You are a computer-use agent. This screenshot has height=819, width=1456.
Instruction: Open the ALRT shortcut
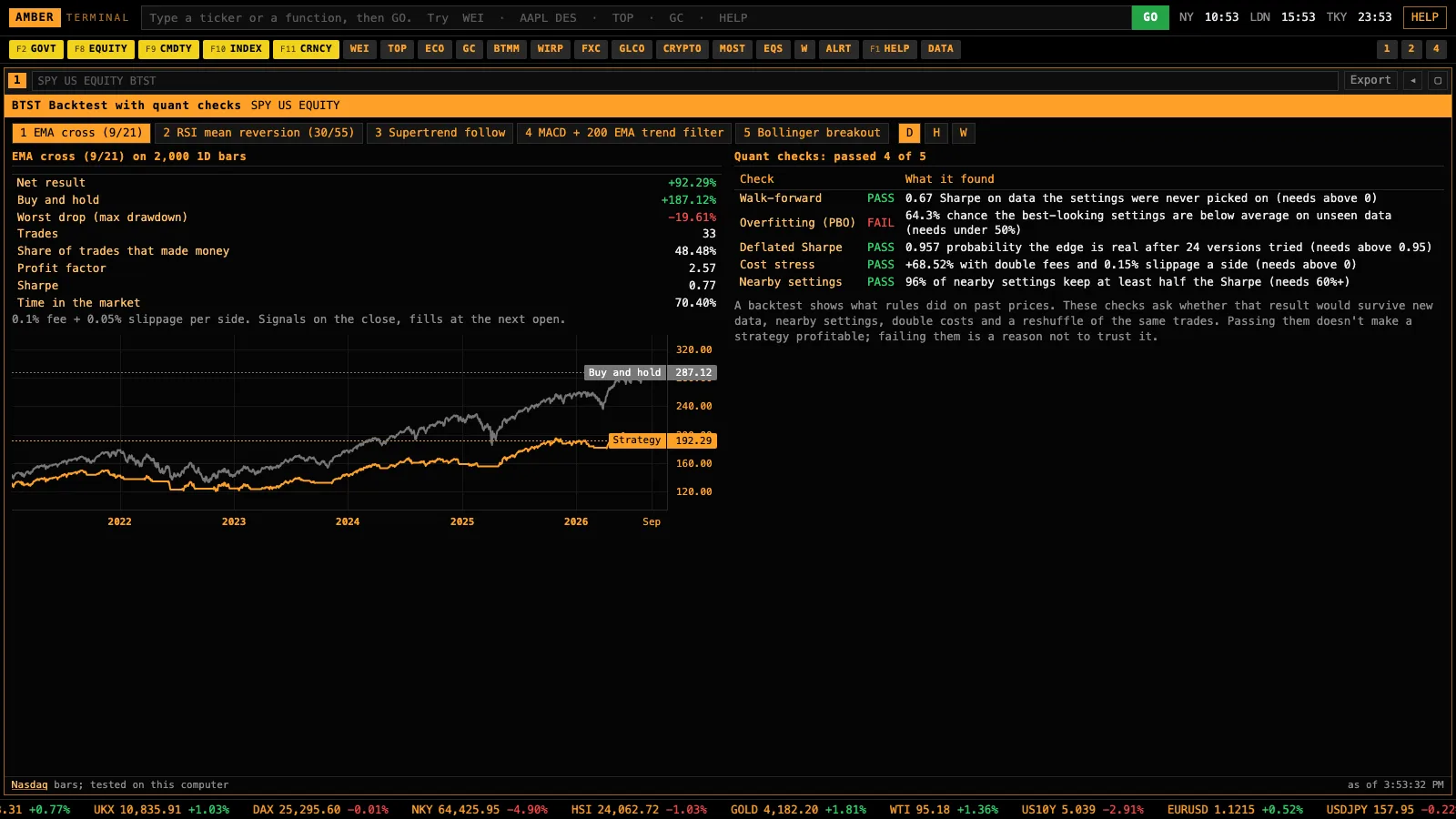[x=838, y=49]
